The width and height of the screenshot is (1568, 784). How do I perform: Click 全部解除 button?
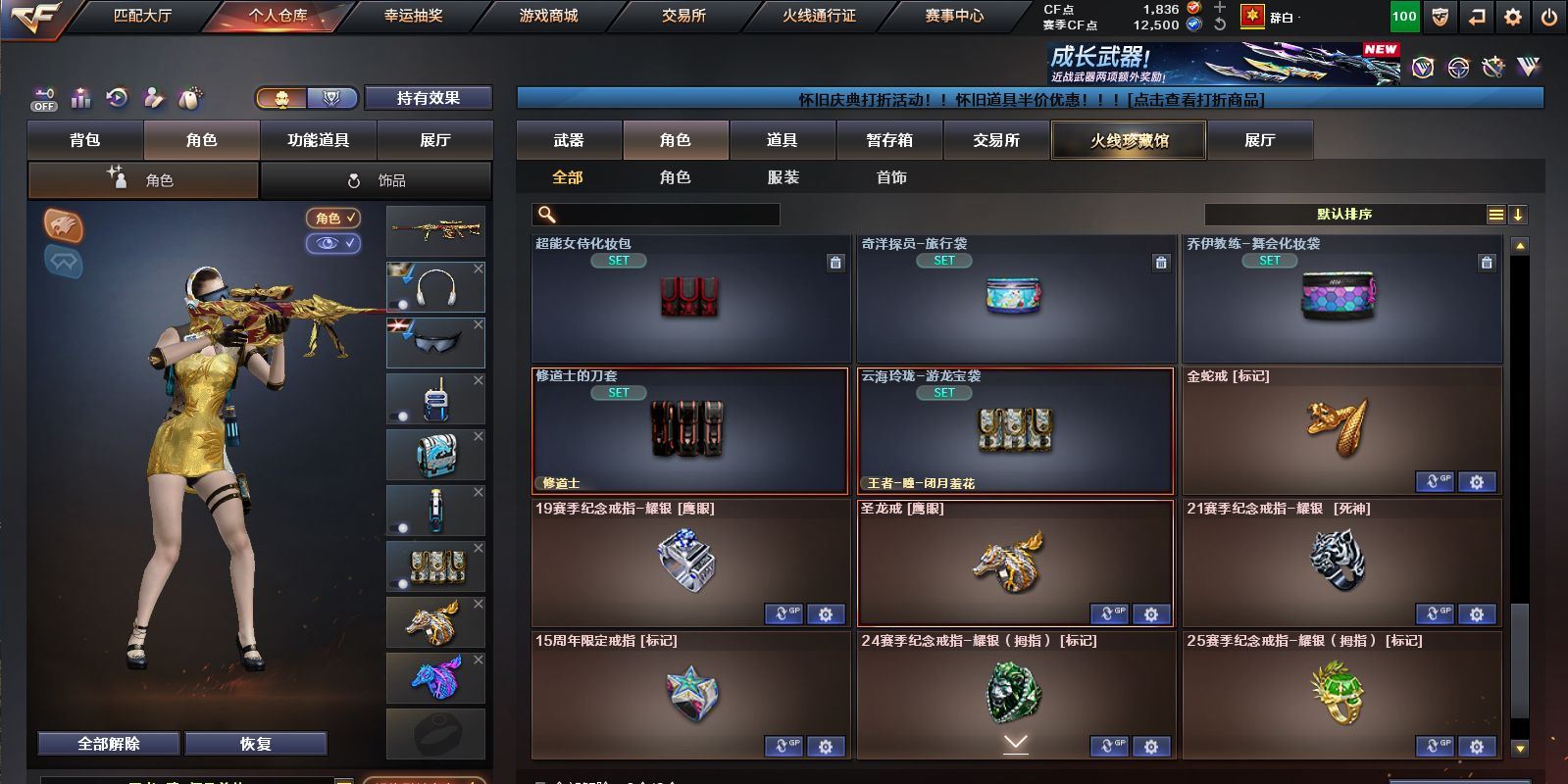pyautogui.click(x=109, y=744)
